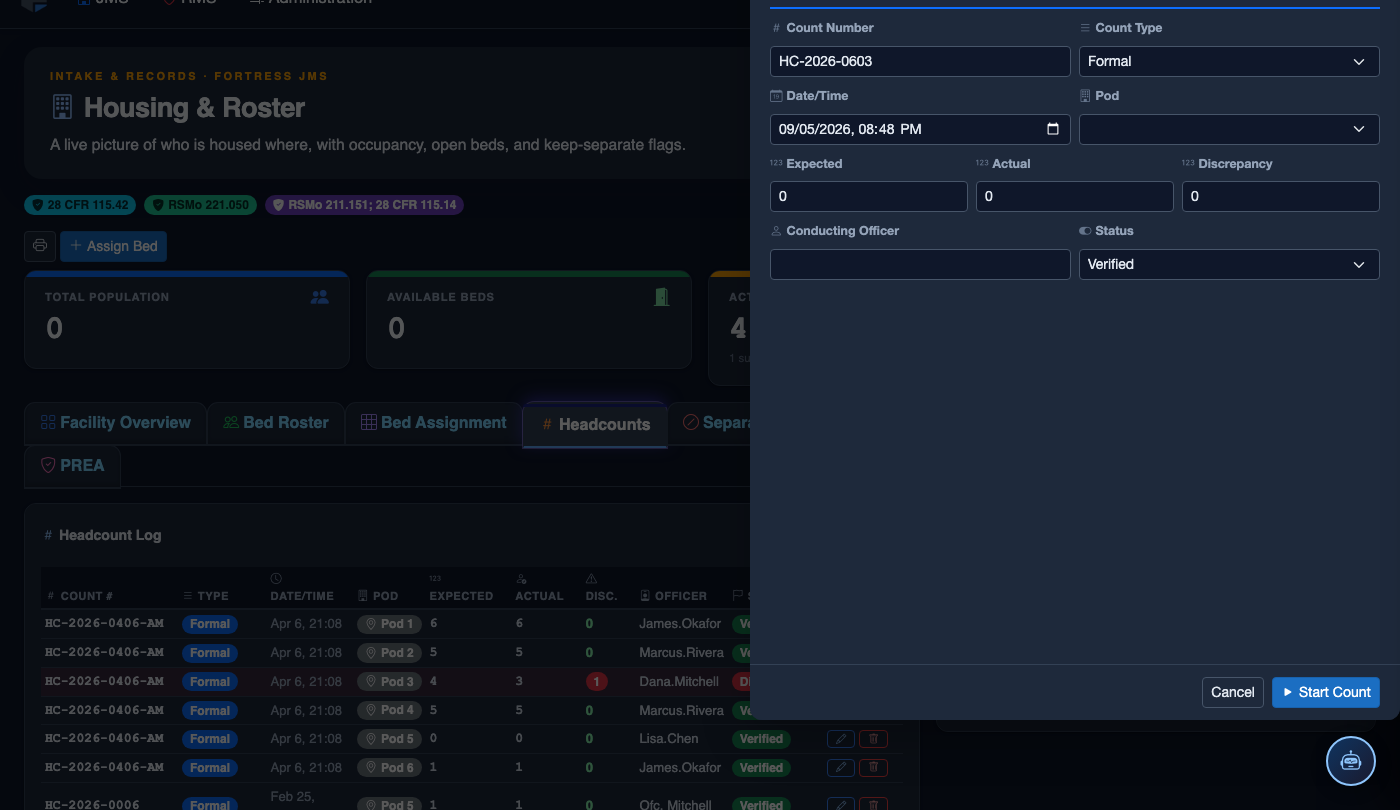Click the Actual number field

1075,196
